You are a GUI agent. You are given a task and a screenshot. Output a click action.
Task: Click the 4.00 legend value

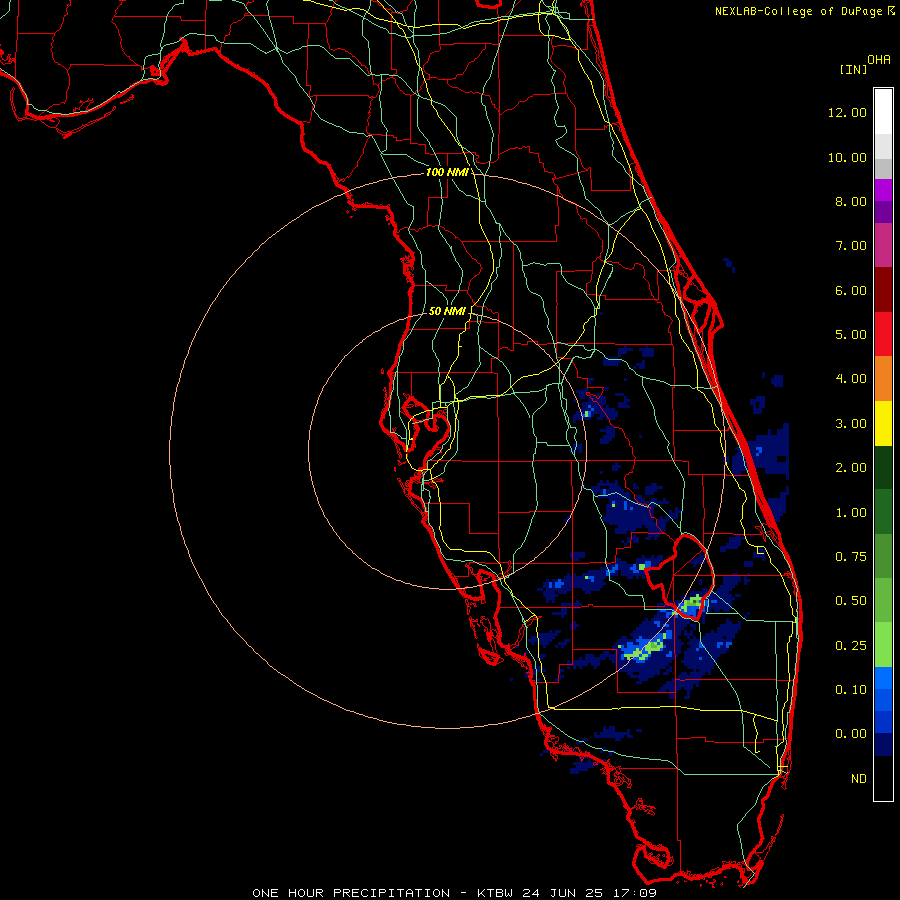851,379
